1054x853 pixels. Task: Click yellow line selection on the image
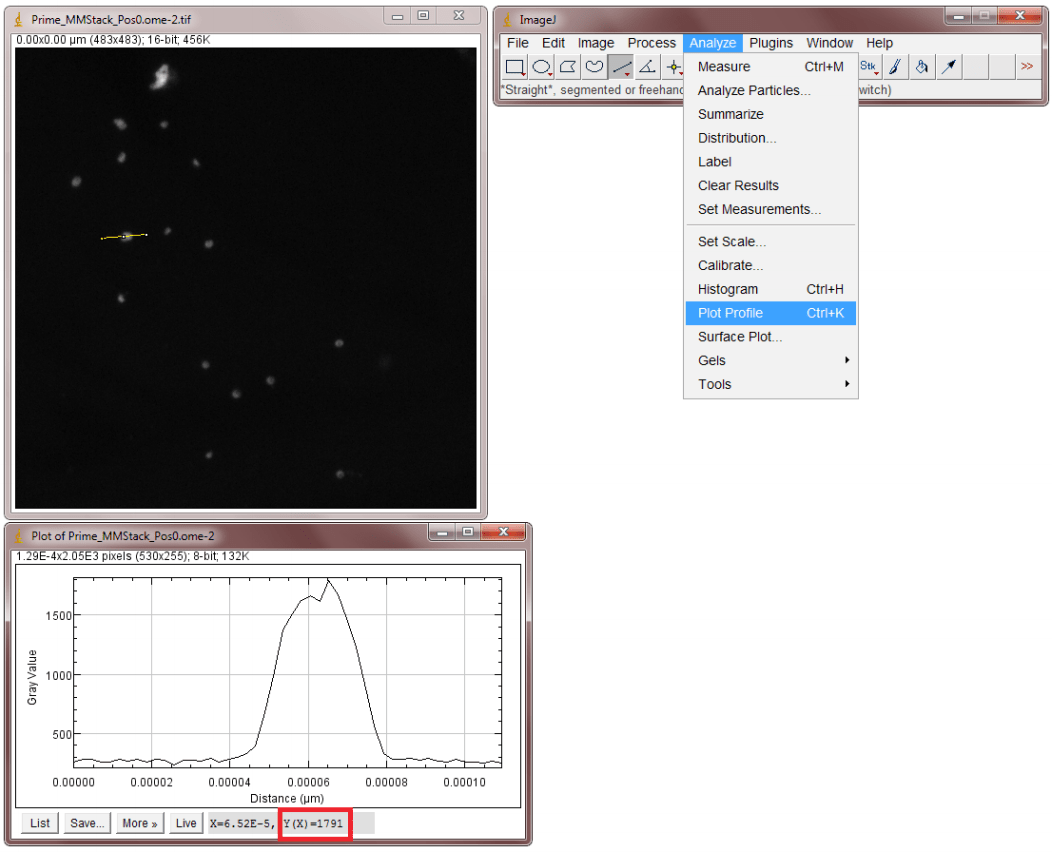coord(124,236)
